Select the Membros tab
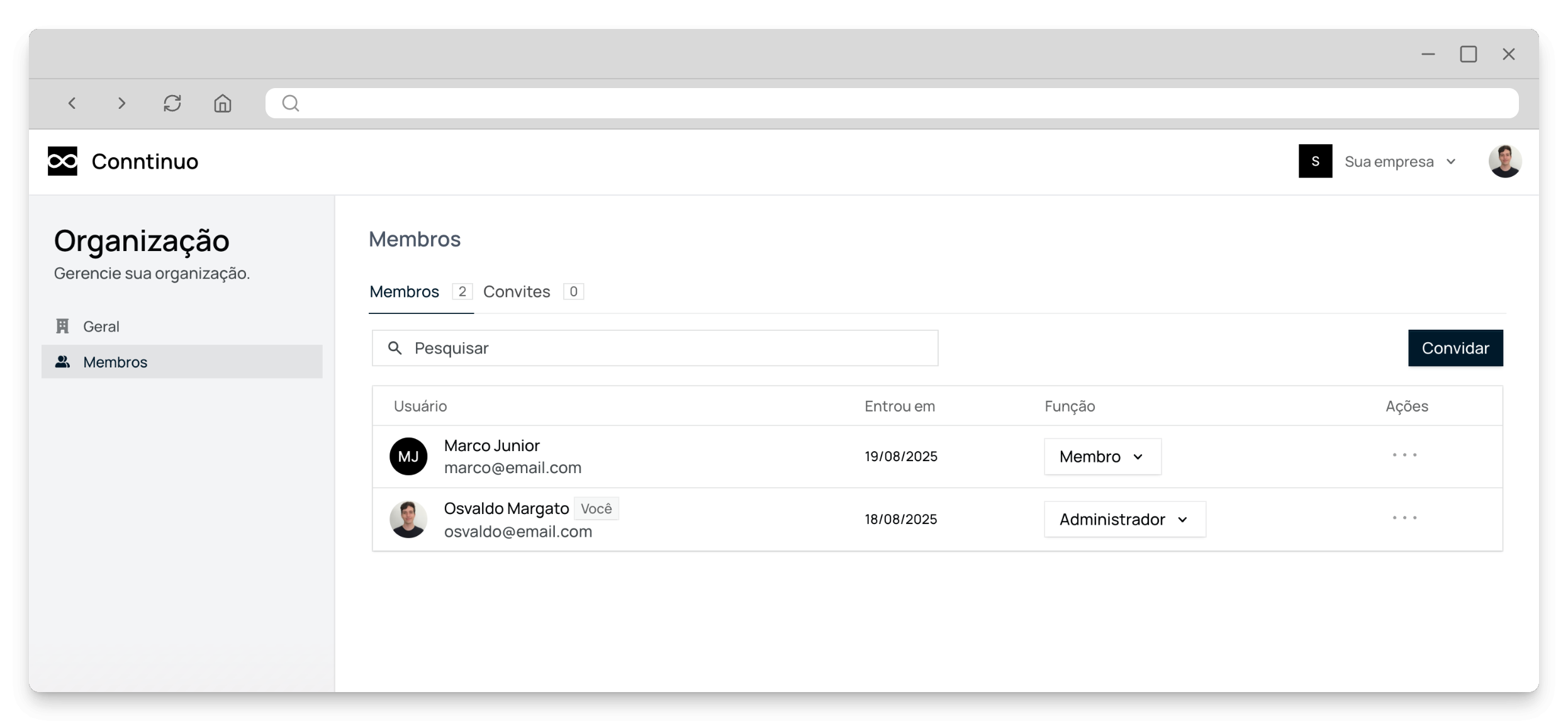 point(405,292)
